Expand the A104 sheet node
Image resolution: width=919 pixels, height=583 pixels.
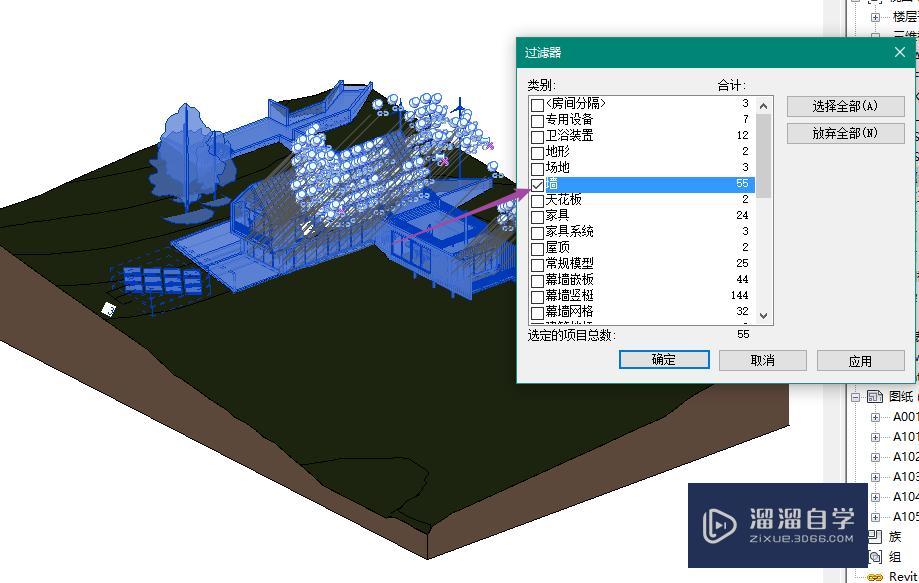[x=875, y=497]
